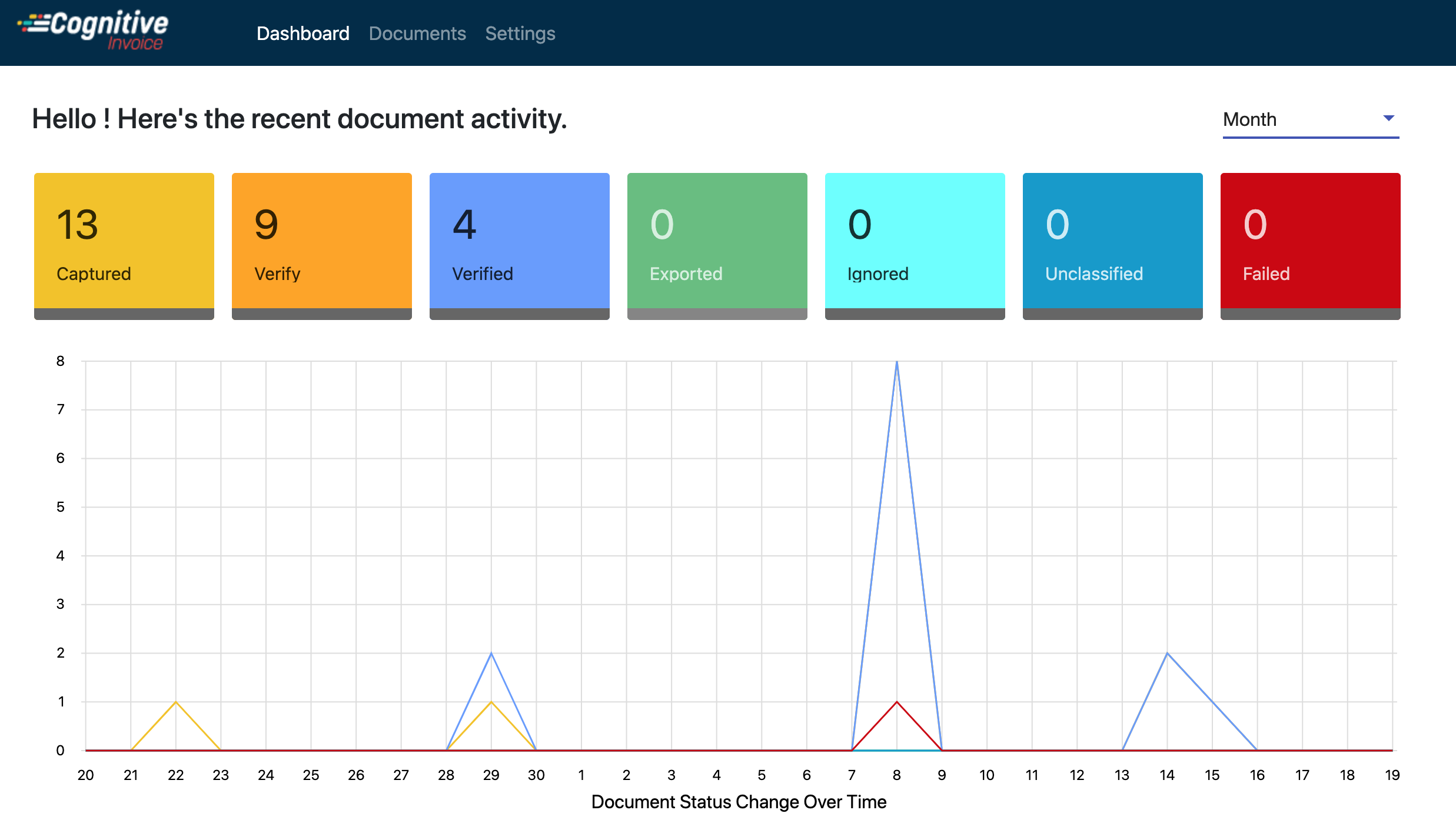Screen dimensions: 1456x840
Task: Click the Cognitive Invoice logo
Action: click(94, 31)
